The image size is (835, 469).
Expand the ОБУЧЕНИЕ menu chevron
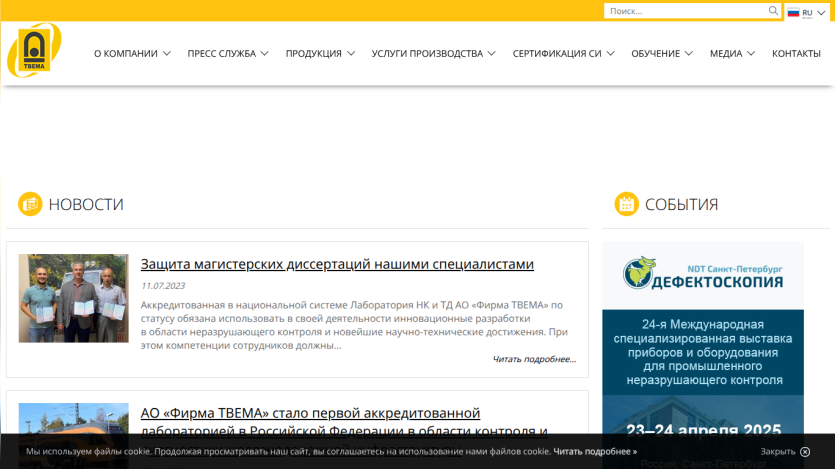pos(689,53)
